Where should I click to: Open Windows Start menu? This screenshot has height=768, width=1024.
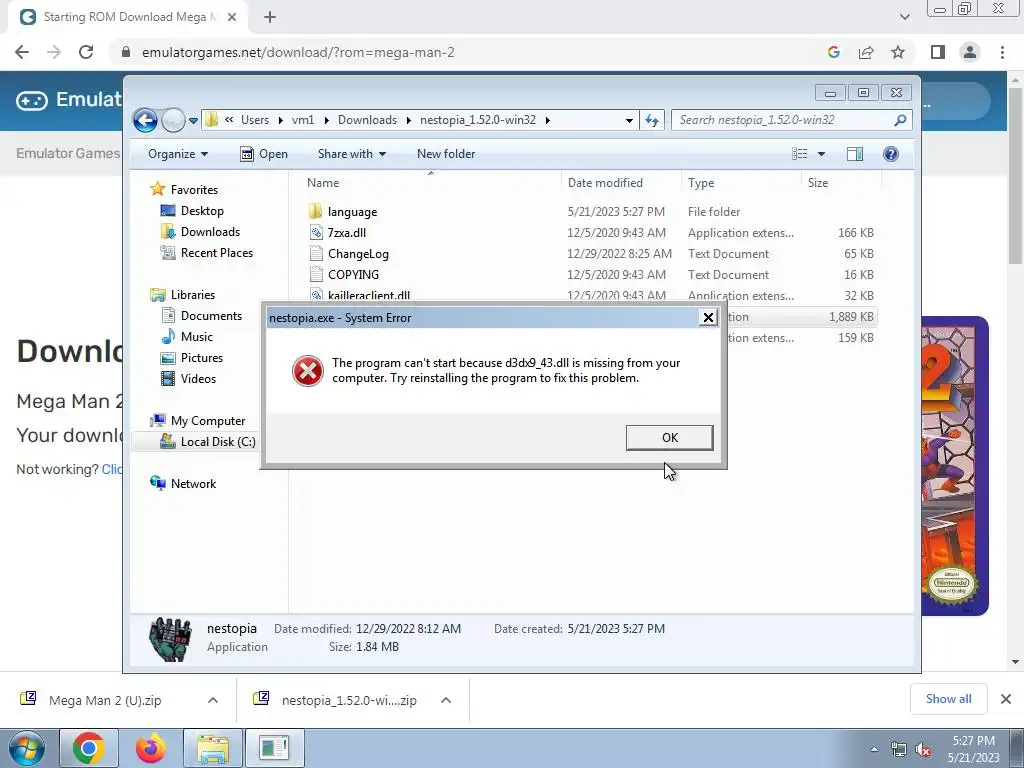(x=26, y=748)
